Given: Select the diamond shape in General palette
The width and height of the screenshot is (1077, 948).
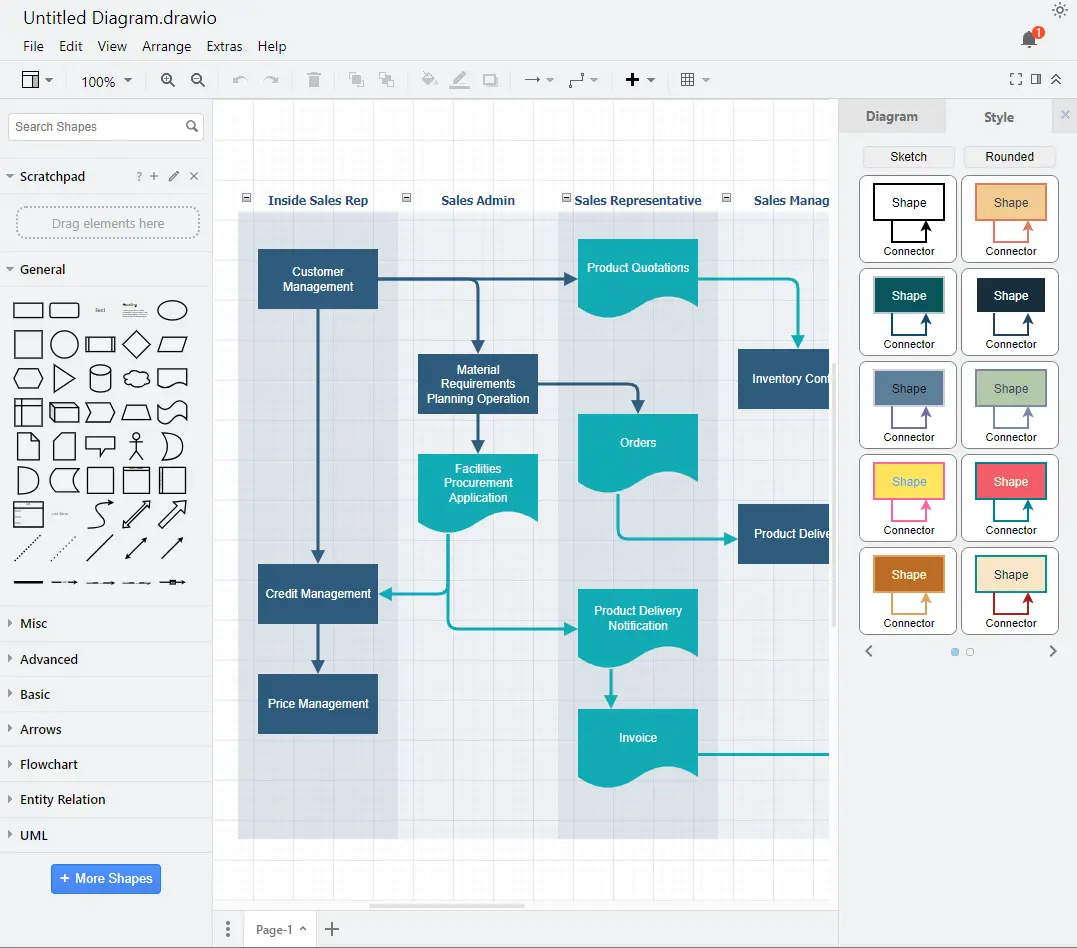Looking at the screenshot, I should pos(137,345).
